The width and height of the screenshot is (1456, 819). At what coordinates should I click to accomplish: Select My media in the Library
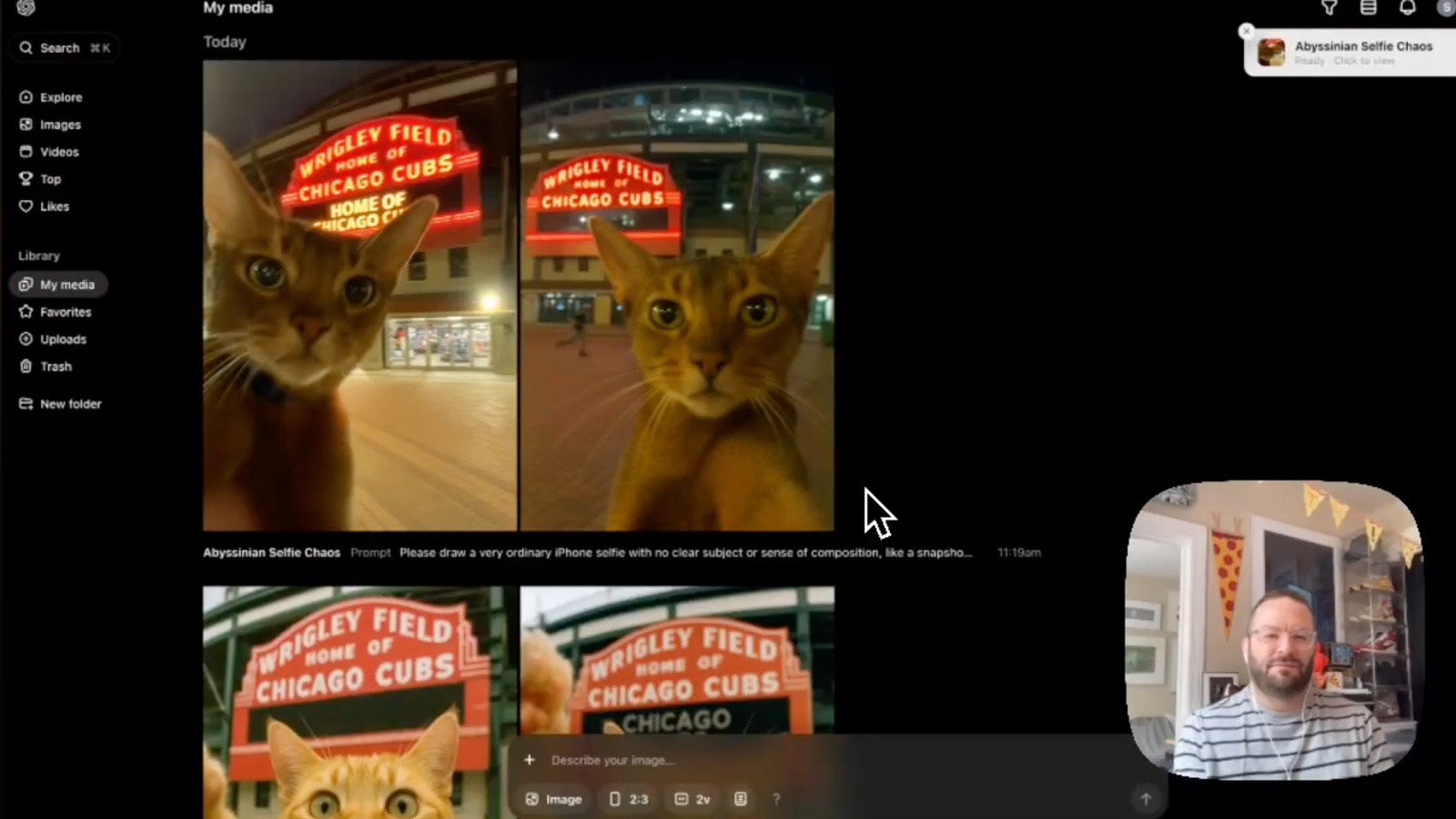pos(58,285)
